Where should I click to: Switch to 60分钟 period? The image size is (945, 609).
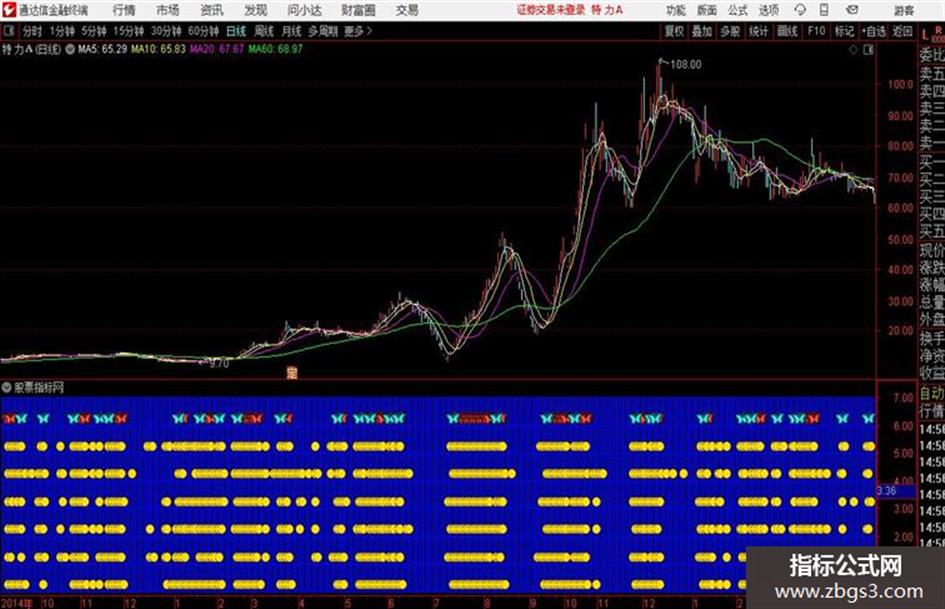pyautogui.click(x=204, y=31)
